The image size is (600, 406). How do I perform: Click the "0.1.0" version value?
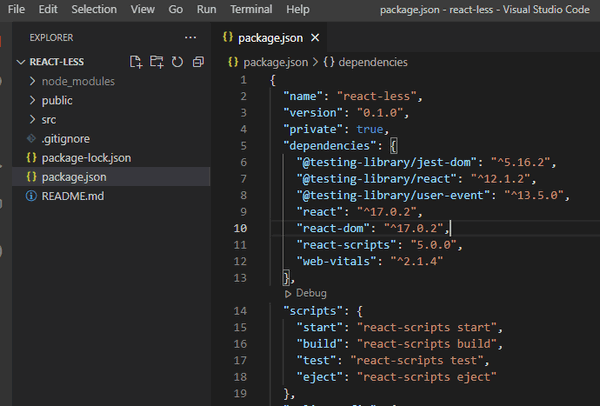pyautogui.click(x=380, y=113)
